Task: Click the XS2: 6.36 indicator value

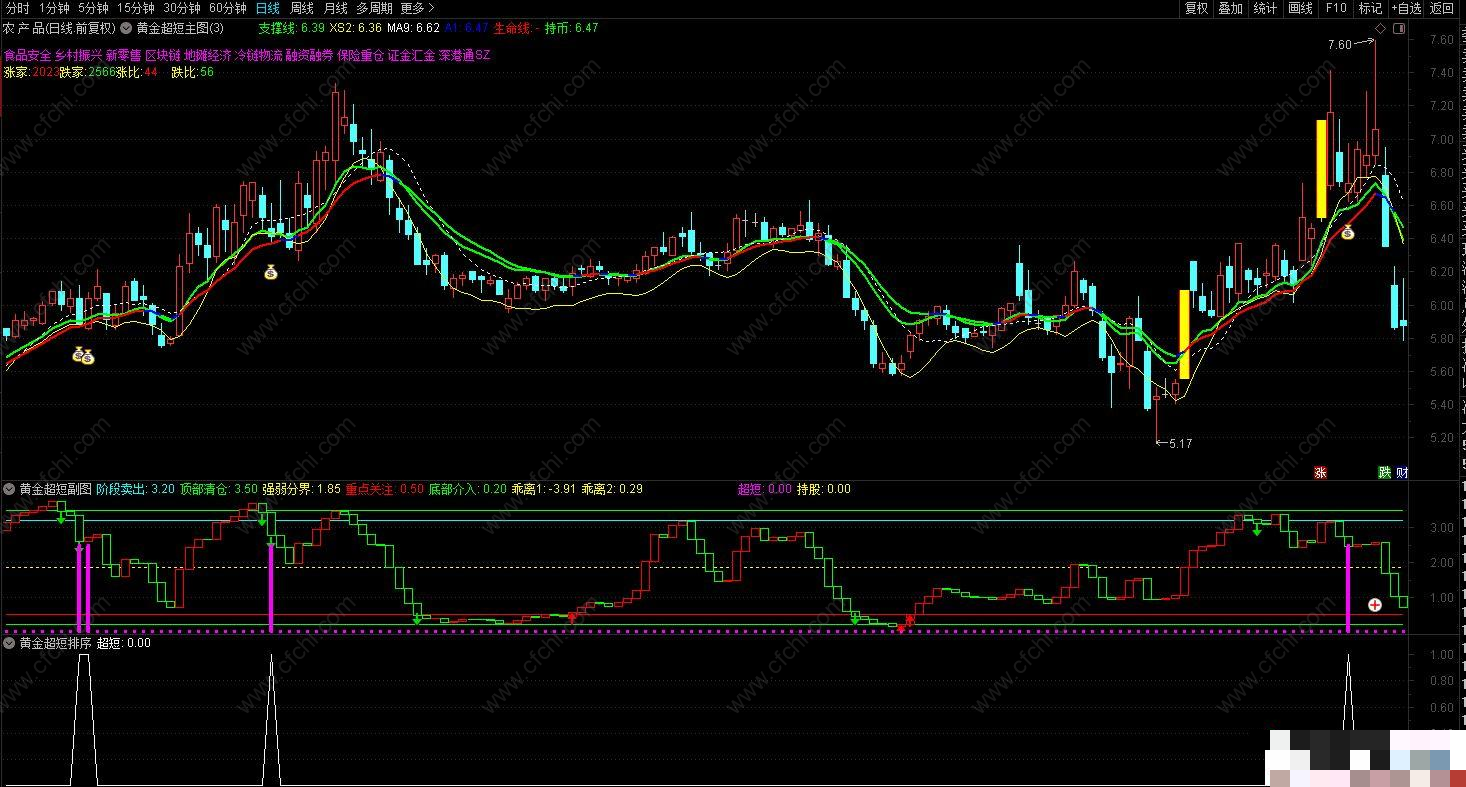Action: coord(355,28)
